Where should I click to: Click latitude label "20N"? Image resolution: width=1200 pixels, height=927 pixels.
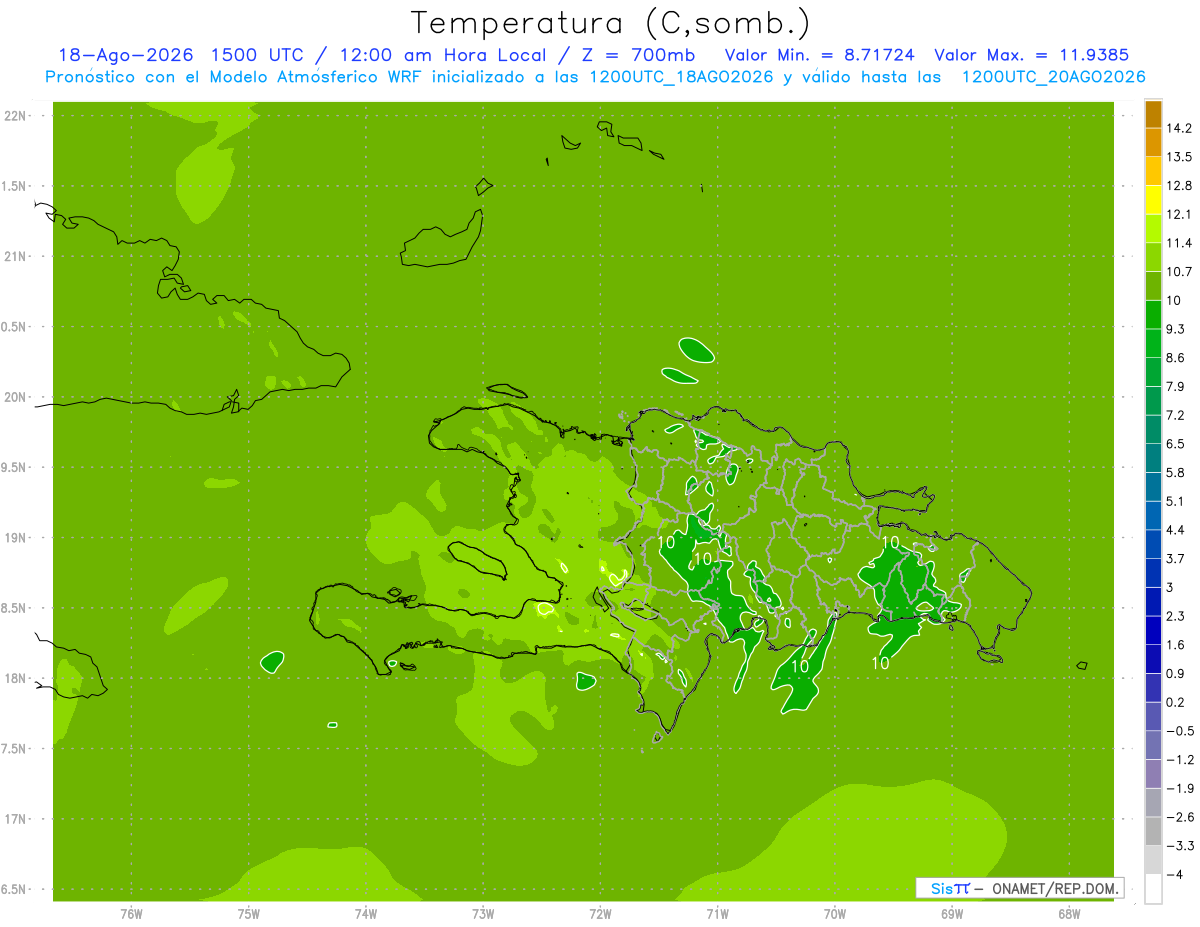16,398
